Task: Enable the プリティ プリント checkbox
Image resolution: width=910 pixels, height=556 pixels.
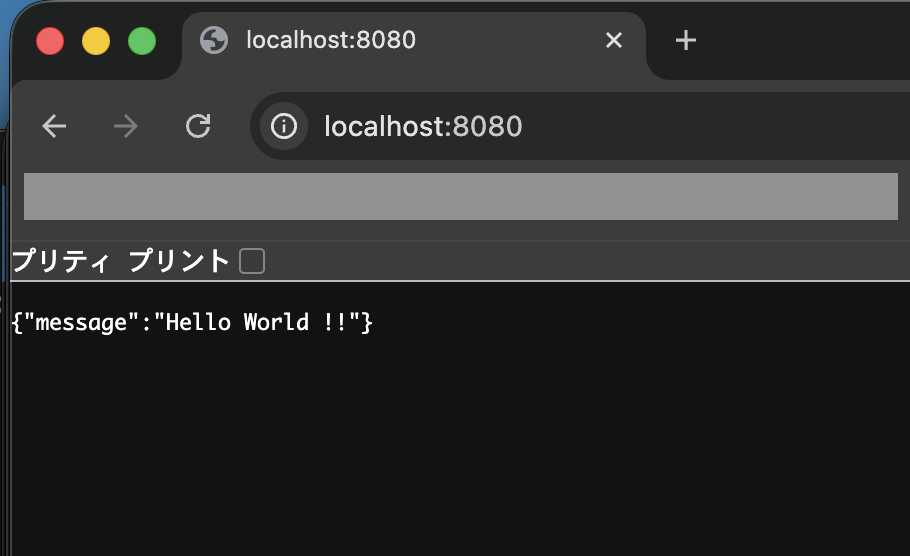Action: pyautogui.click(x=252, y=262)
